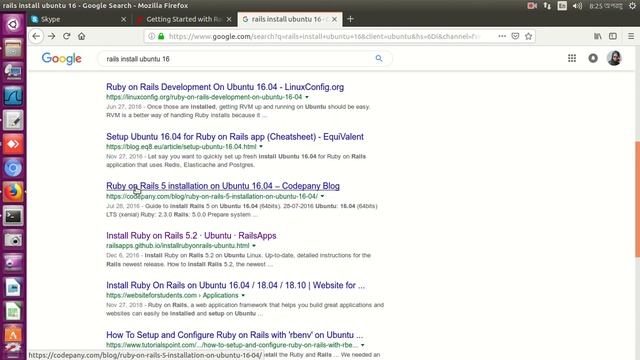The image size is (640, 360).
Task: Open the Google apps grid
Action: [x=572, y=58]
